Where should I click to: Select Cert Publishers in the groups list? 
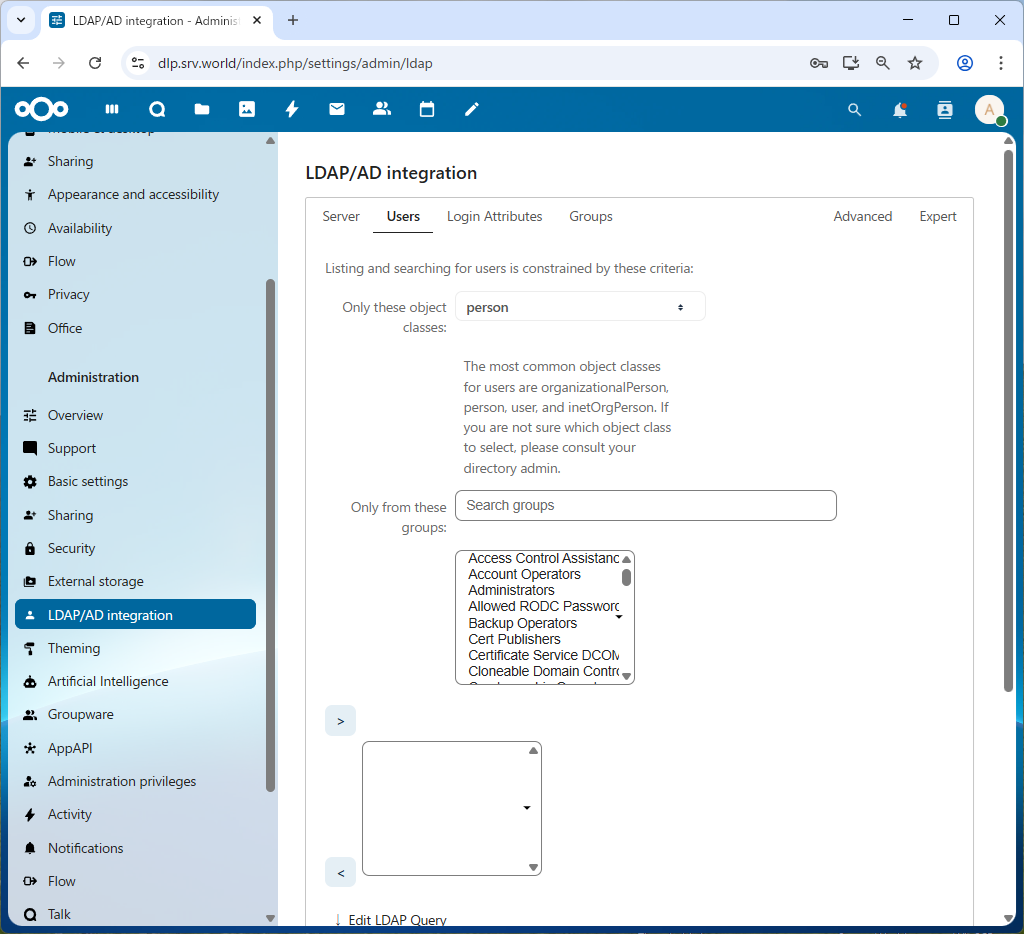[514, 639]
